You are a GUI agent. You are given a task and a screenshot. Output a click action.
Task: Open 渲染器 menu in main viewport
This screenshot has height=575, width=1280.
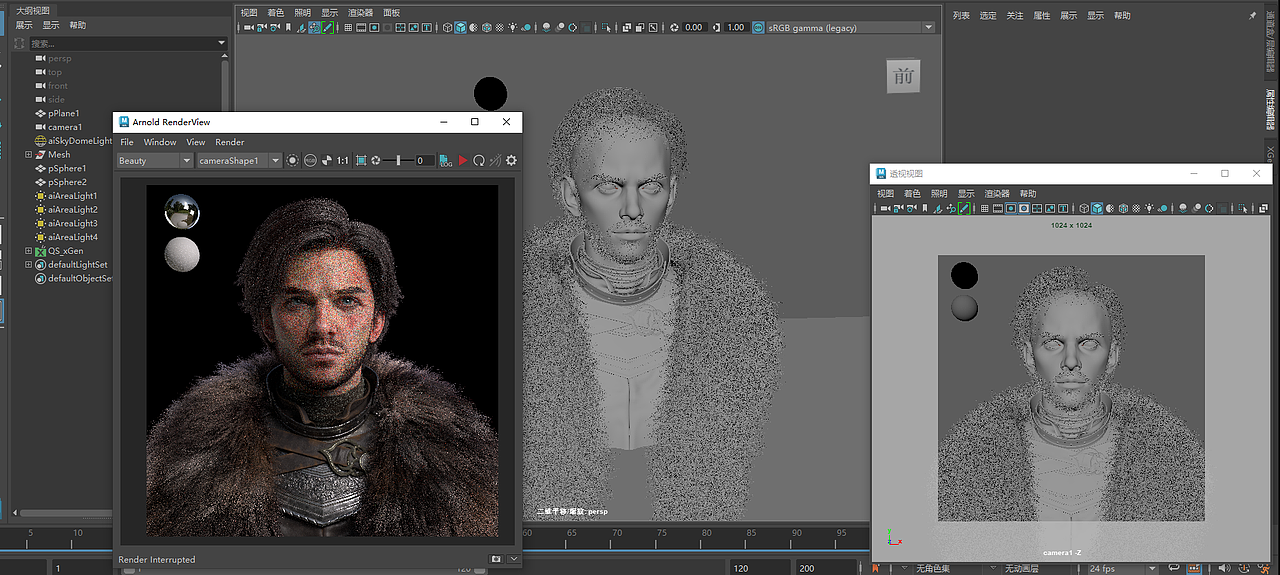360,13
